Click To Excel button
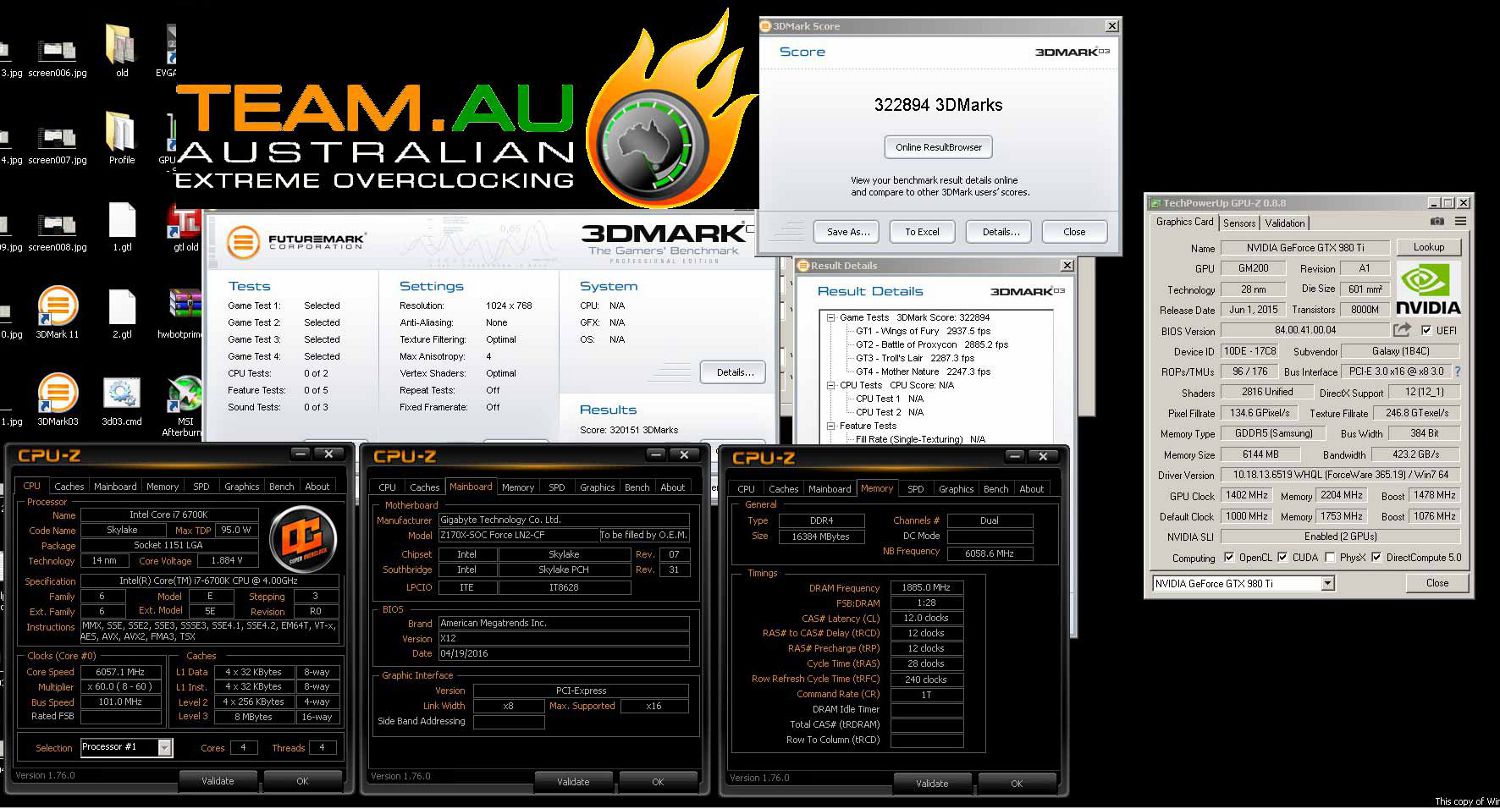This screenshot has width=1500, height=809. point(922,231)
